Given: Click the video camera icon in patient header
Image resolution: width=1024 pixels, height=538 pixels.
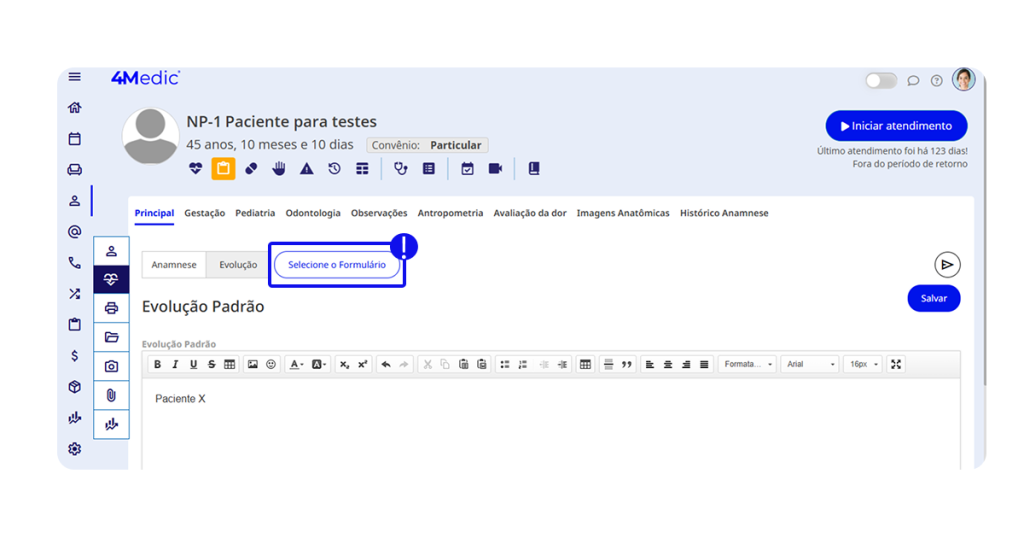Looking at the screenshot, I should coord(495,169).
